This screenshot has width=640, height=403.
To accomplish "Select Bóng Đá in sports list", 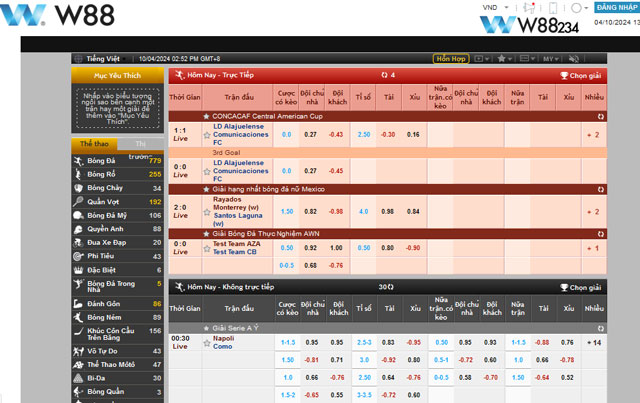I will pos(101,161).
